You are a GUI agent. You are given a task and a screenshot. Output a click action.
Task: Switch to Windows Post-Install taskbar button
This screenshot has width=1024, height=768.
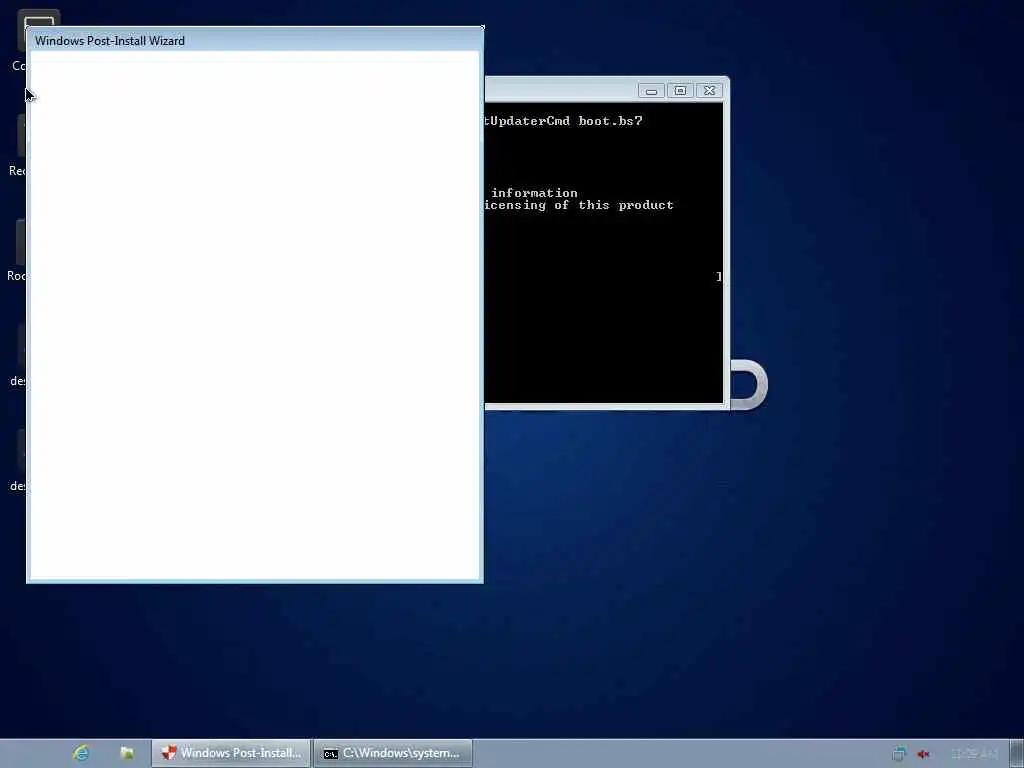point(231,753)
